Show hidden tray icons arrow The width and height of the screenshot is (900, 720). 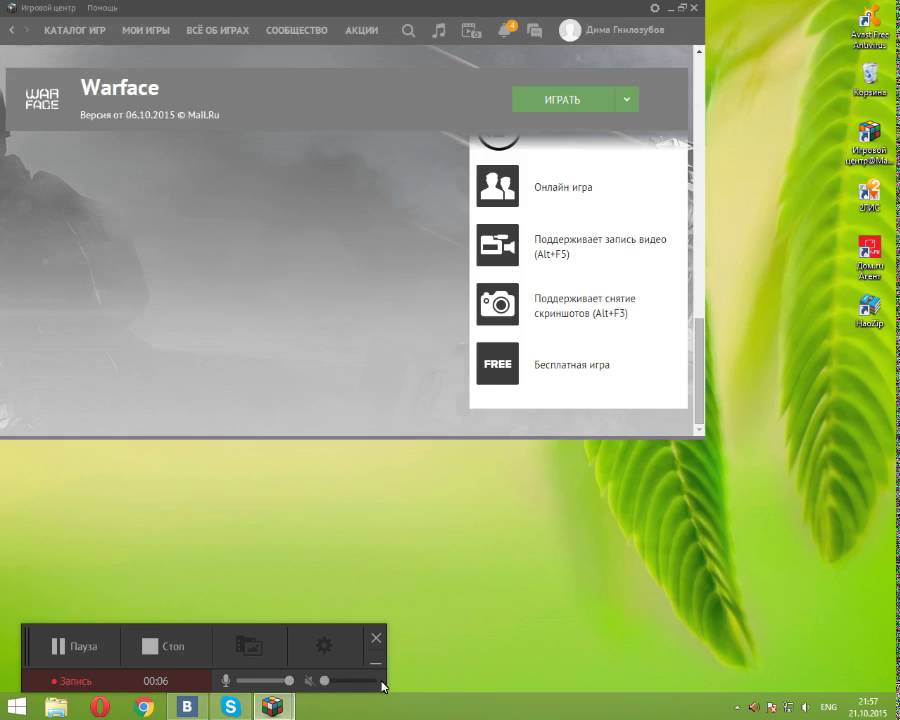point(738,708)
